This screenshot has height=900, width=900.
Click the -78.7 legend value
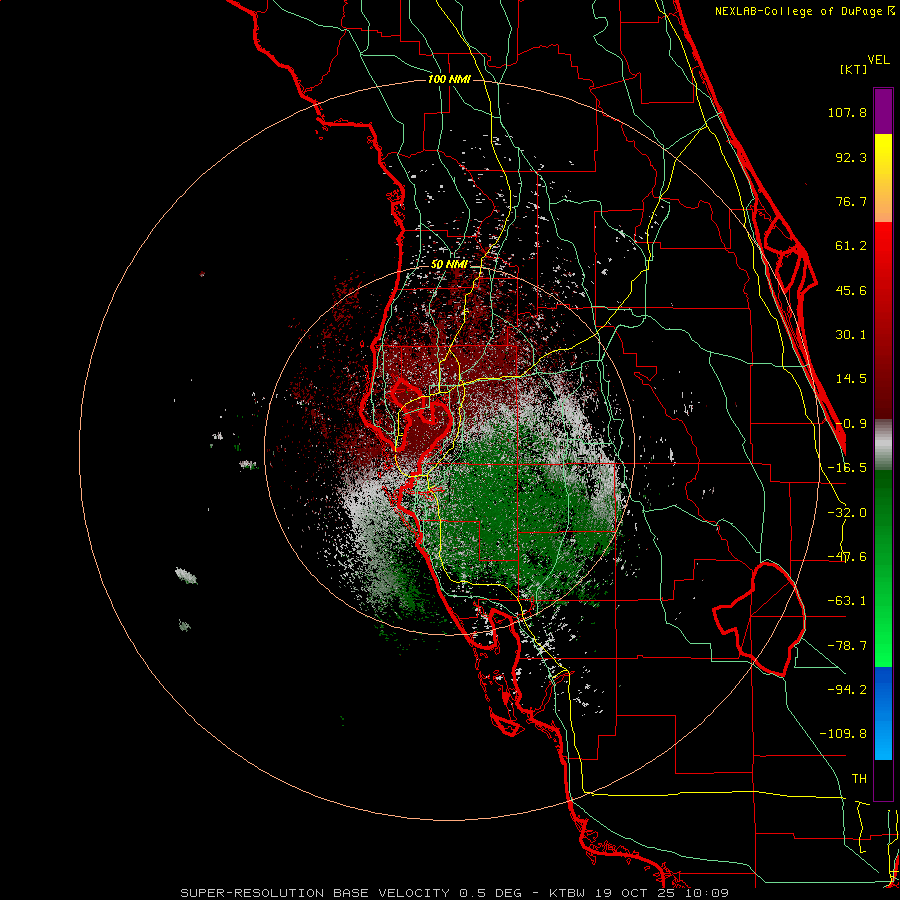click(847, 646)
